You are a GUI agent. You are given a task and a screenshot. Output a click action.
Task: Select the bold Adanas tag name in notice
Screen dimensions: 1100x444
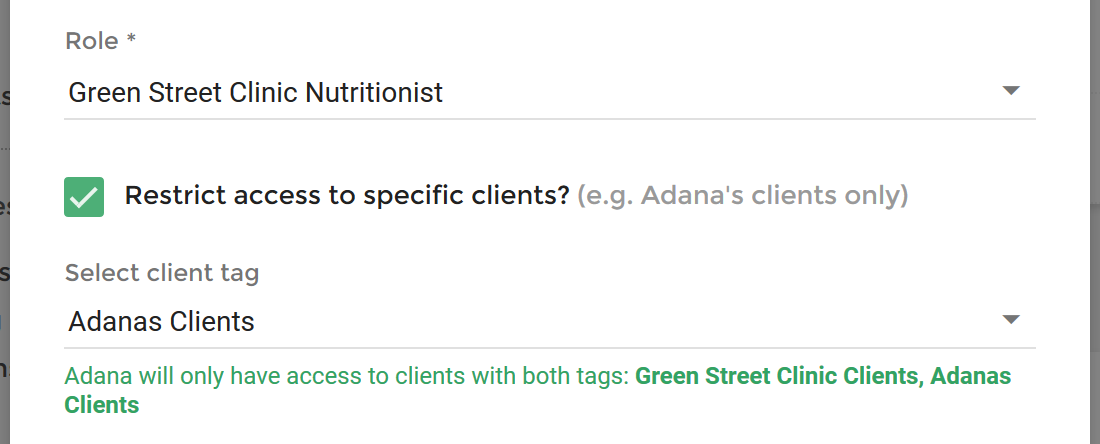coord(970,377)
